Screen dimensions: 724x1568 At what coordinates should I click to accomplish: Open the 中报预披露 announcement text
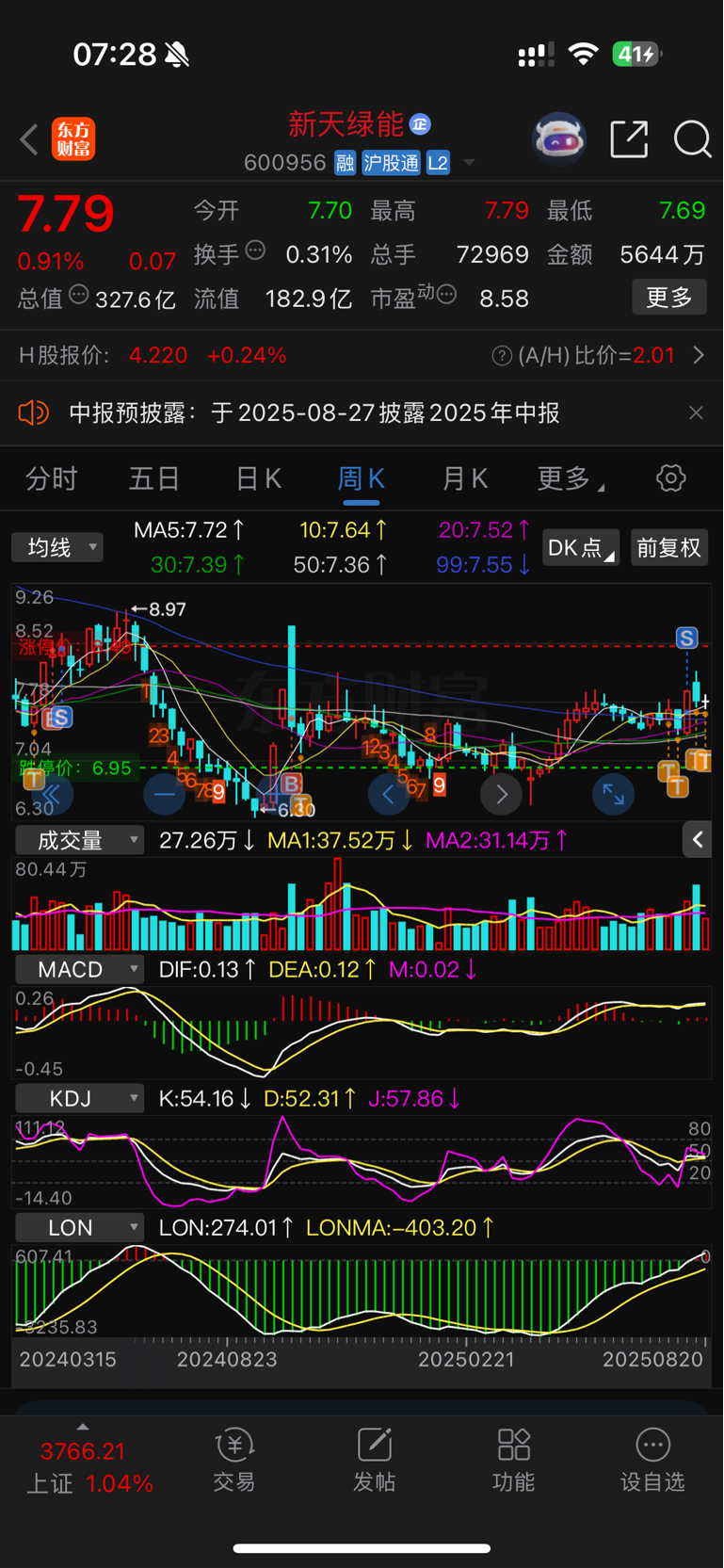tap(314, 413)
